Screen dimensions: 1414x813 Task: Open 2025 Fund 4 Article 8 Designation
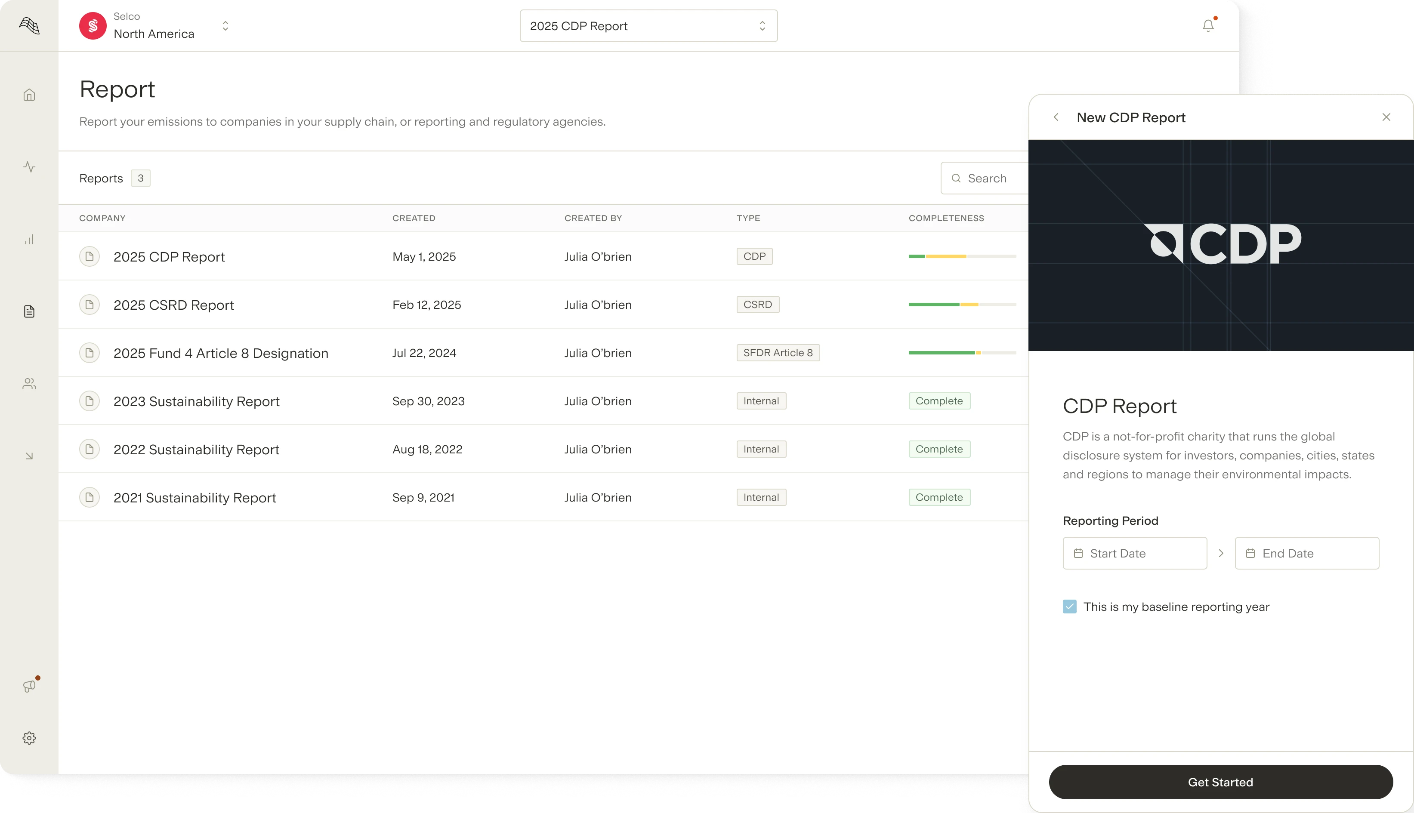pos(543,353)
